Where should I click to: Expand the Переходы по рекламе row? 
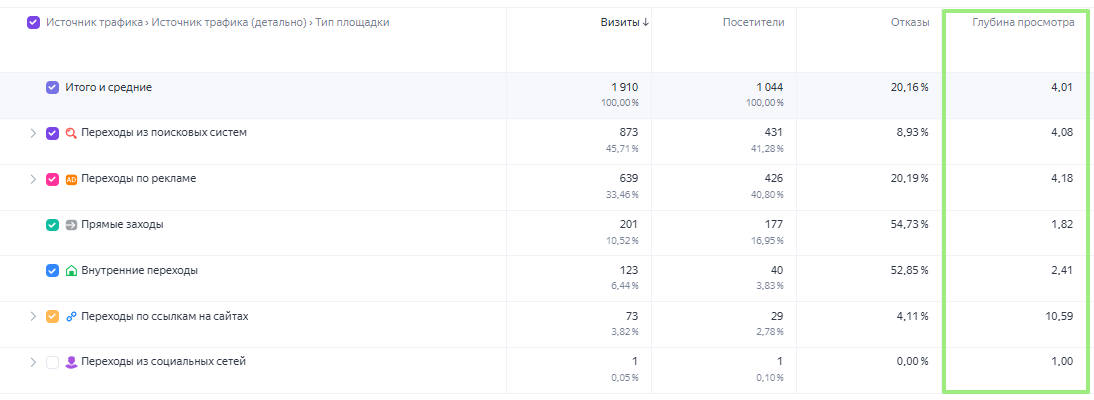coord(33,179)
